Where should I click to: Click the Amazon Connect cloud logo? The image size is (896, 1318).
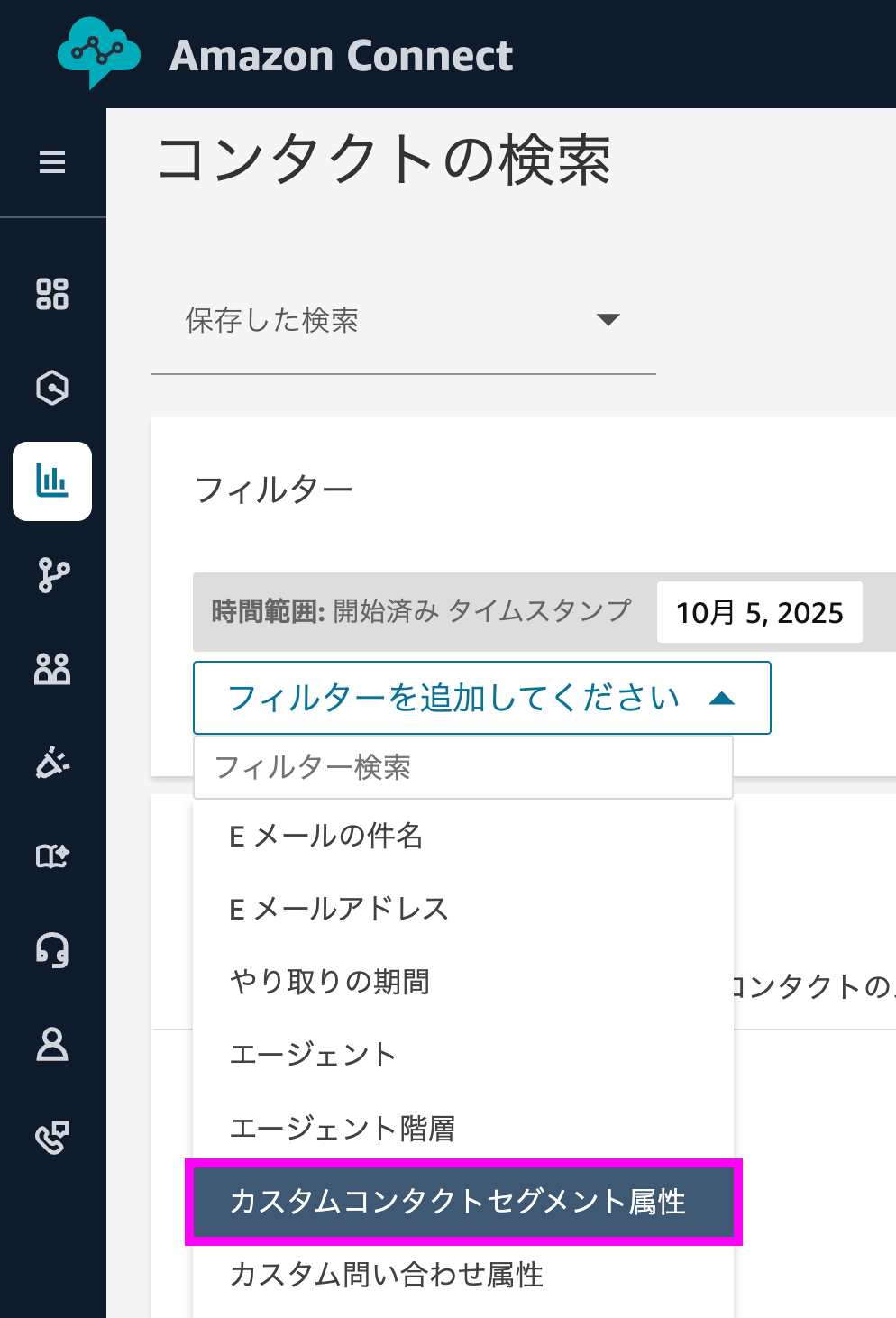(98, 52)
